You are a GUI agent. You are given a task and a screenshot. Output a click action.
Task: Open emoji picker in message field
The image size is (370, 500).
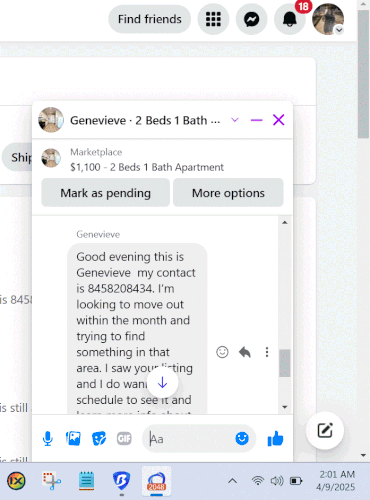[242, 438]
